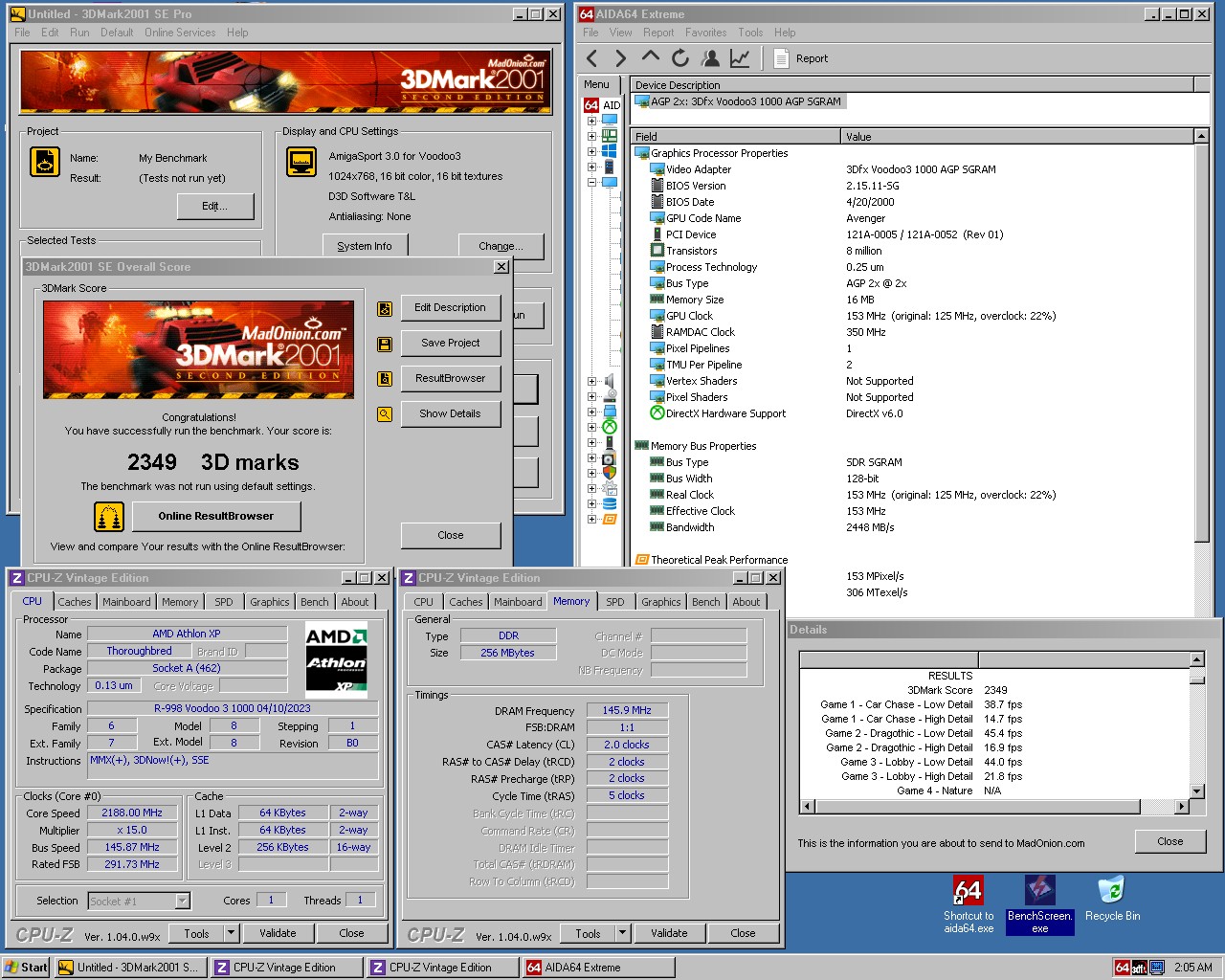Go back using AIDA64 back arrow
This screenshot has width=1225, height=980.
(592, 58)
